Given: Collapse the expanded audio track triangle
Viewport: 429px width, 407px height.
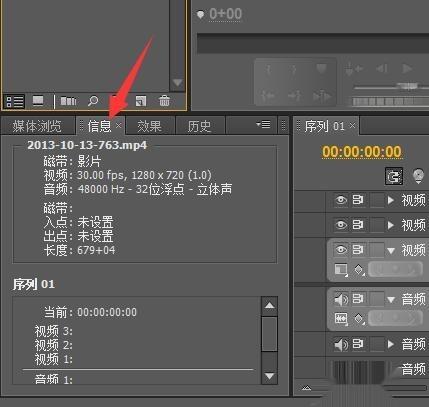Looking at the screenshot, I should click(x=391, y=300).
